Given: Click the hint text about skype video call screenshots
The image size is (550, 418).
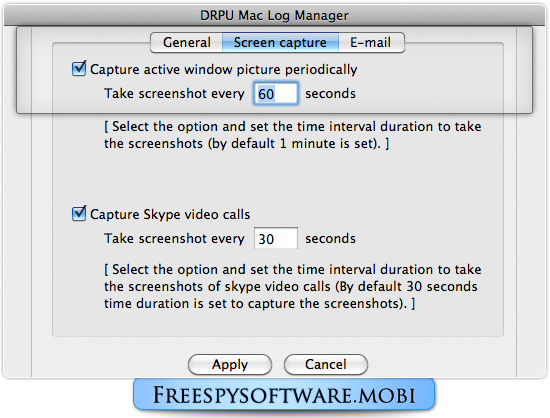Looking at the screenshot, I should [293, 286].
